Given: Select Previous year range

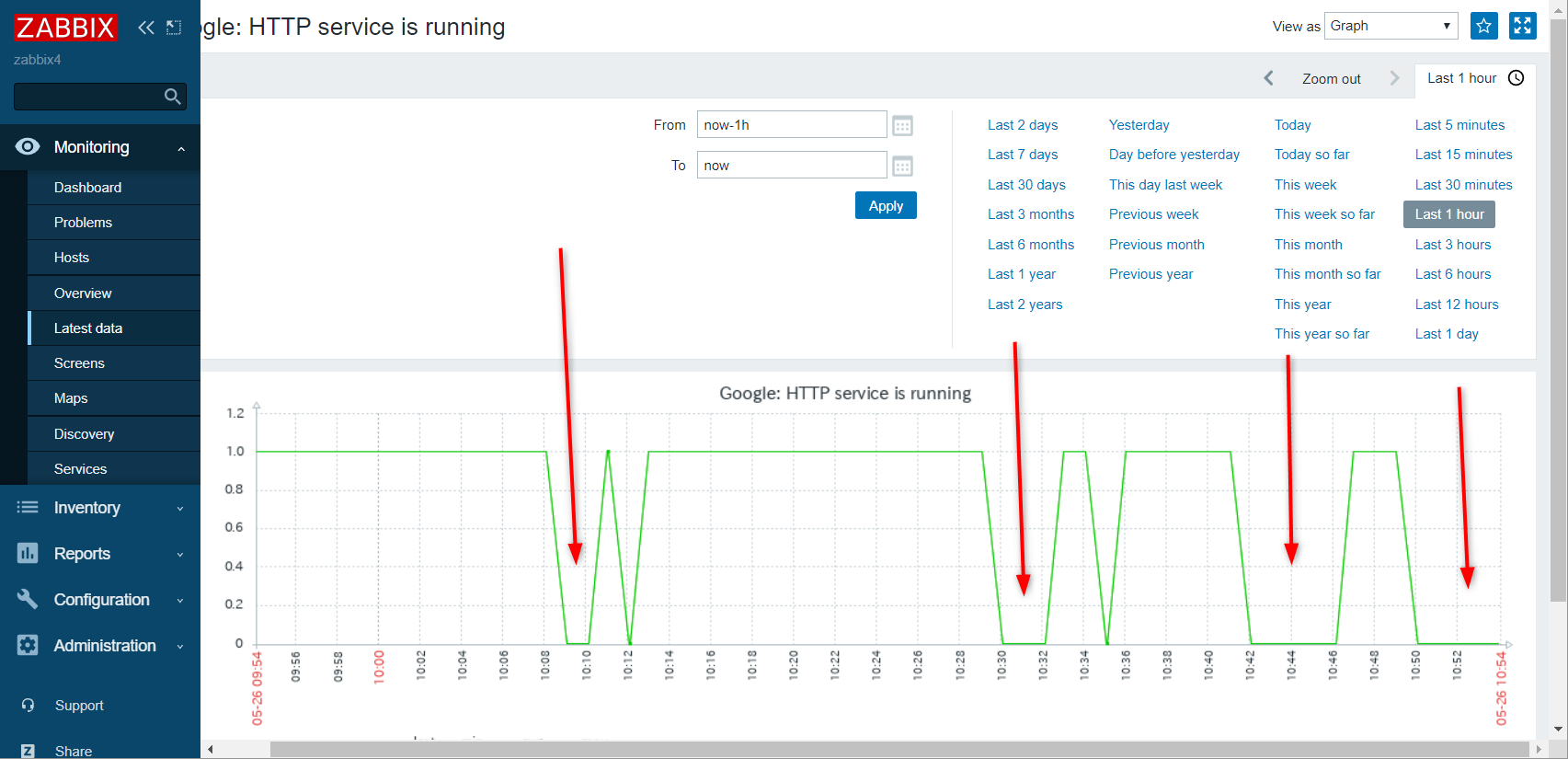Looking at the screenshot, I should [x=1151, y=274].
